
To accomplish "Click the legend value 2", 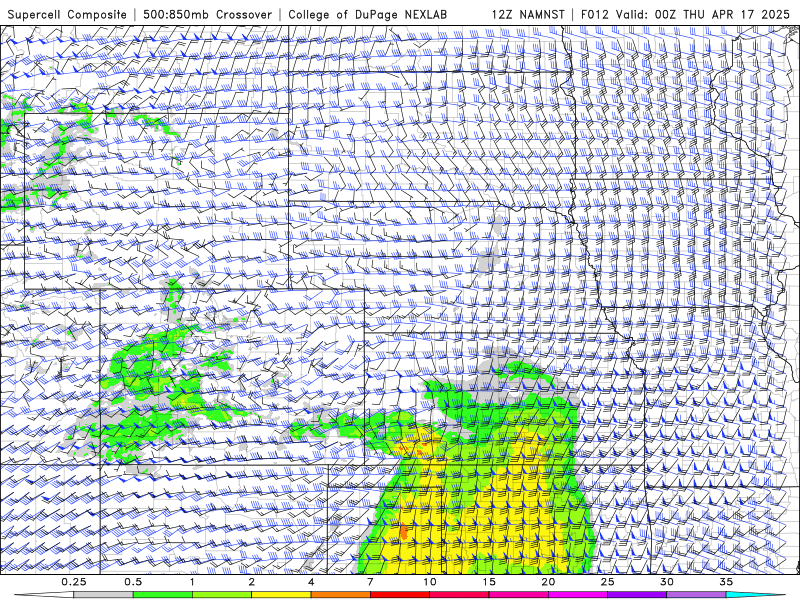I will [x=252, y=582].
